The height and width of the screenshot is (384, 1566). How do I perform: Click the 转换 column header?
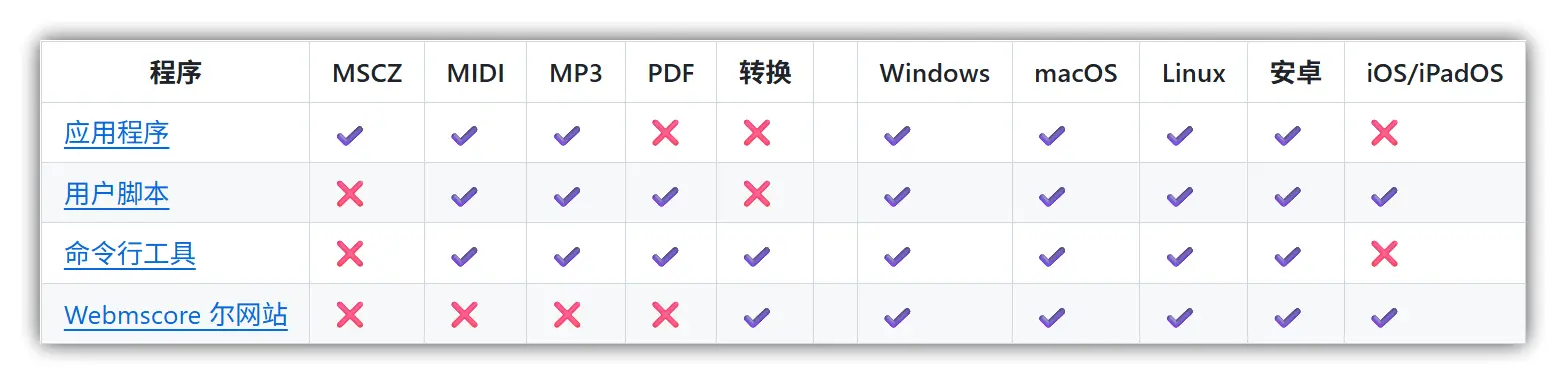pos(766,73)
